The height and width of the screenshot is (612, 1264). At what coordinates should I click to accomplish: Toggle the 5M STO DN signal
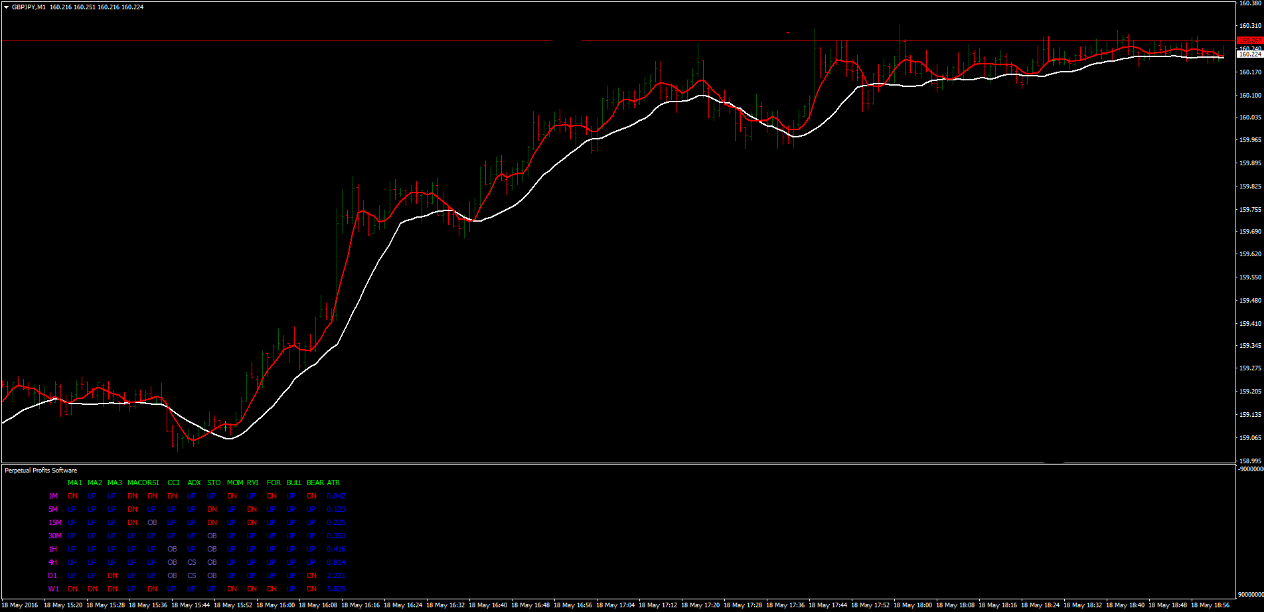(x=211, y=509)
